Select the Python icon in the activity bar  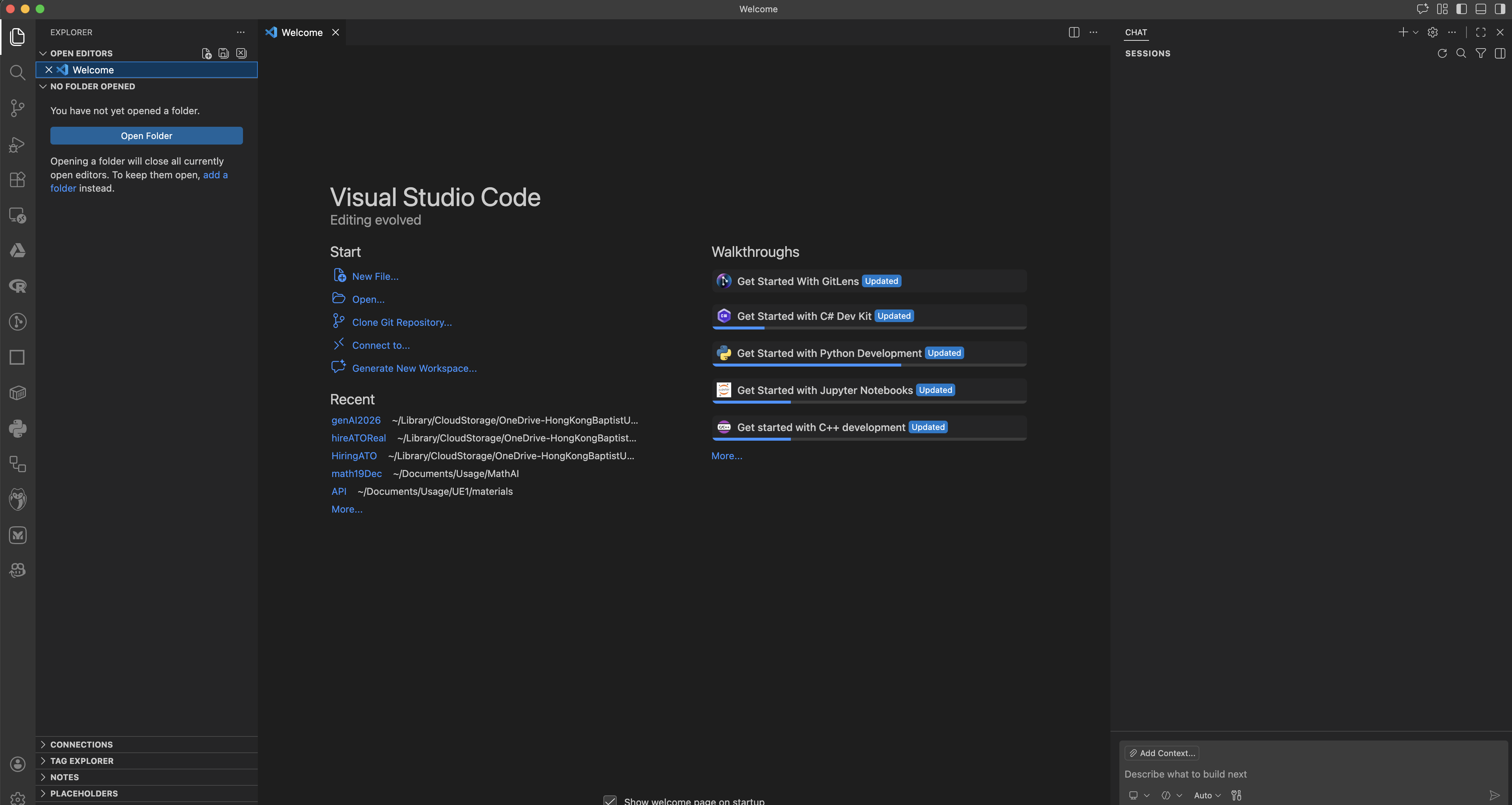tap(17, 428)
